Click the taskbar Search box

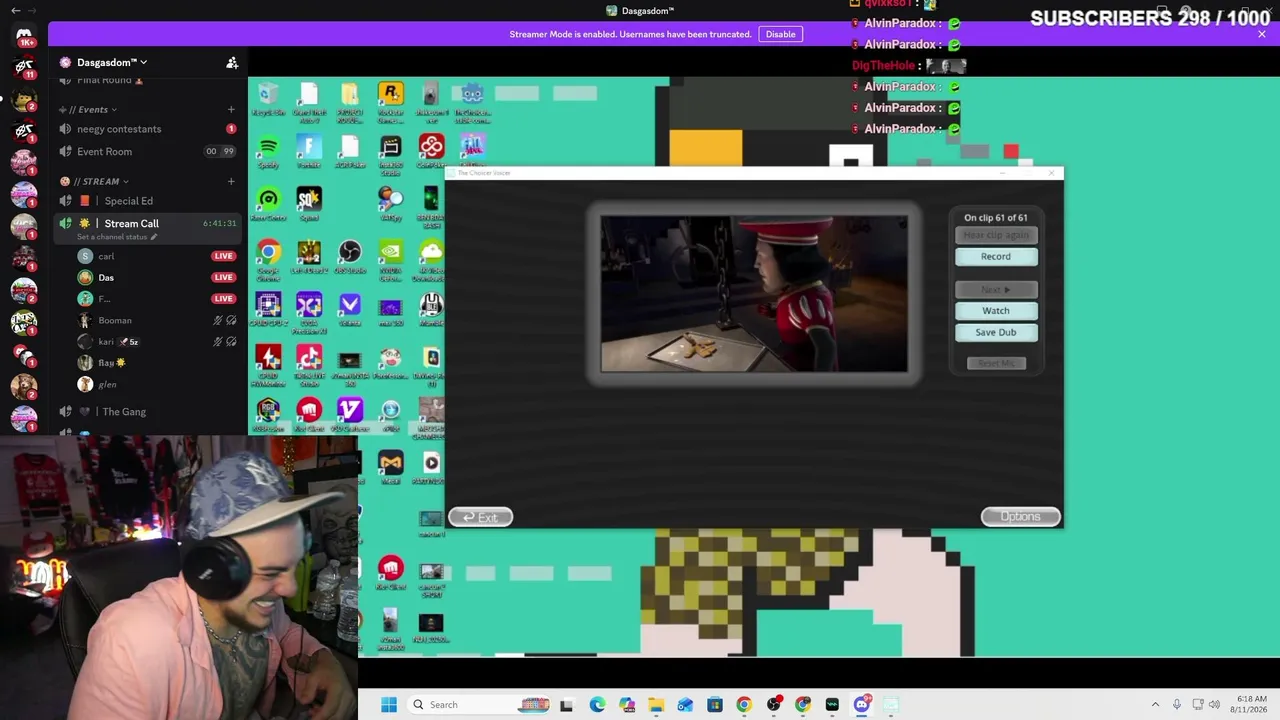click(x=476, y=705)
